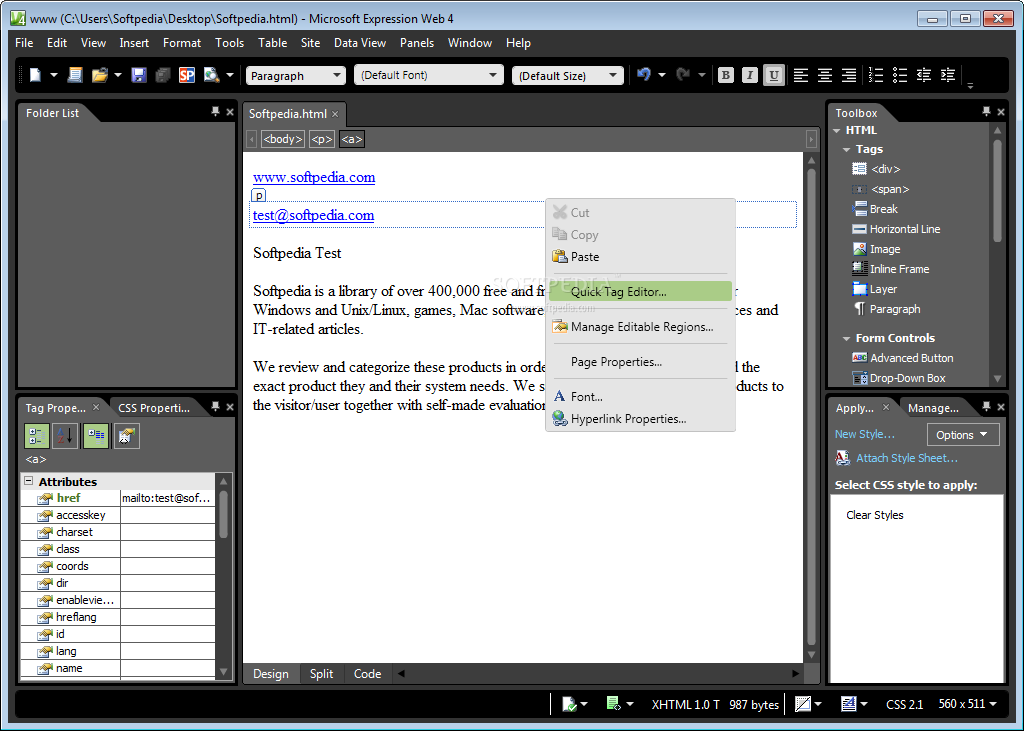Insert Inline Frame from Toolbox
Image resolution: width=1024 pixels, height=731 pixels.
coord(891,268)
